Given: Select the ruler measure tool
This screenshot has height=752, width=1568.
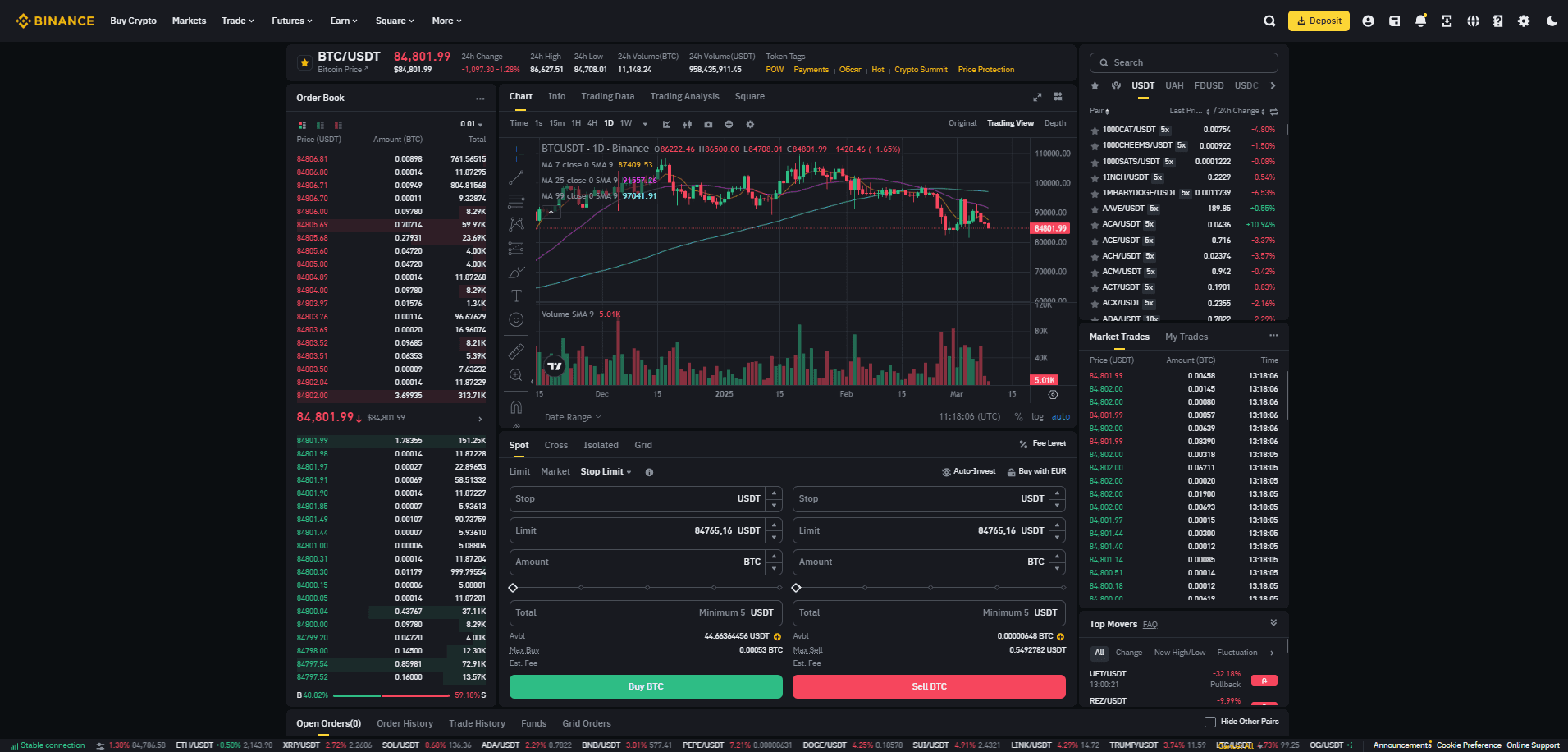Looking at the screenshot, I should [516, 351].
